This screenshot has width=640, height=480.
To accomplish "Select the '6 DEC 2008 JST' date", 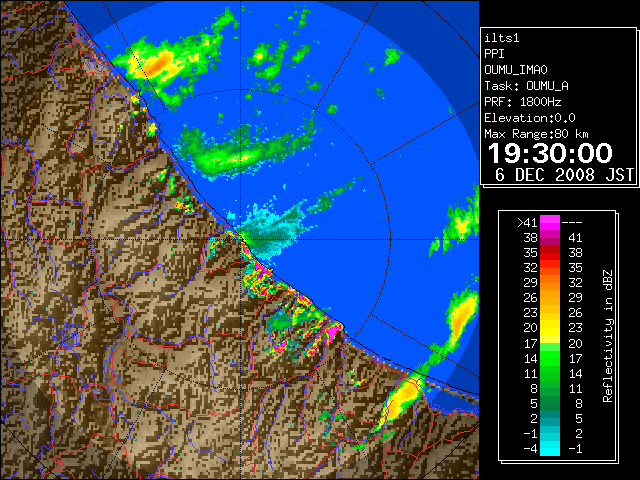I will tap(564, 175).
